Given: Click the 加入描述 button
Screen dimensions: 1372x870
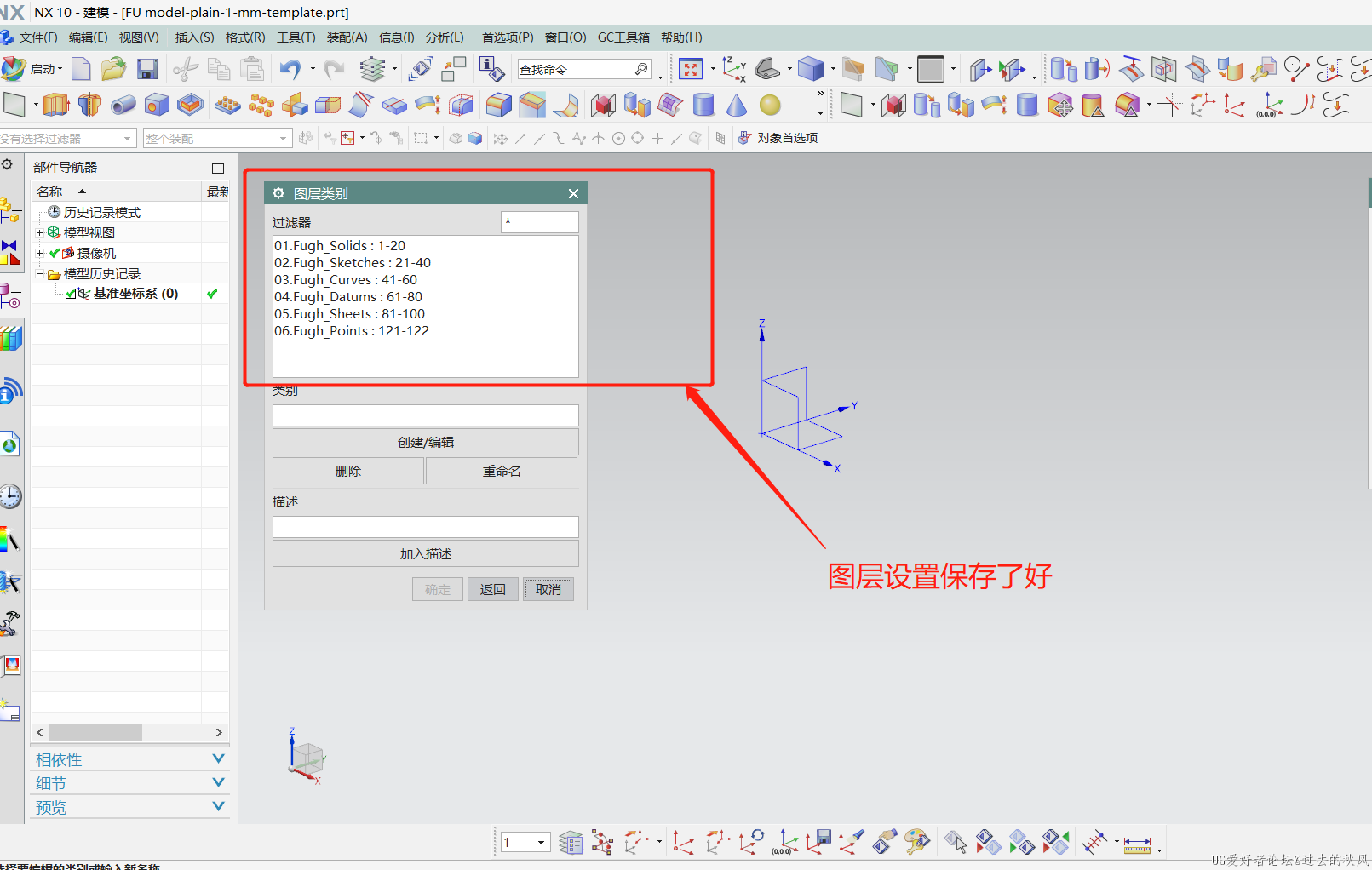Looking at the screenshot, I should coord(426,553).
